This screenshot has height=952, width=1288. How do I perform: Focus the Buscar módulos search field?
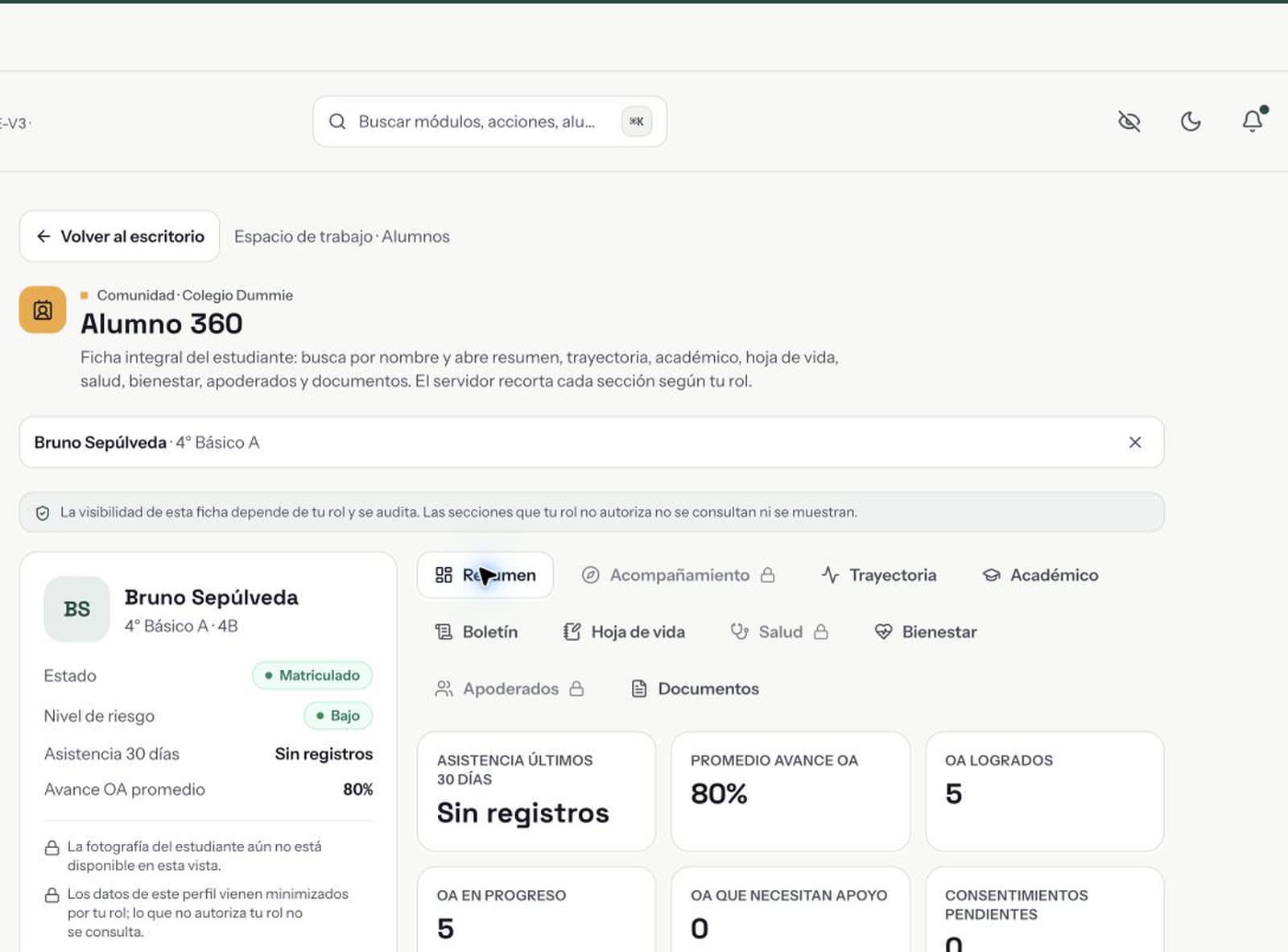489,122
